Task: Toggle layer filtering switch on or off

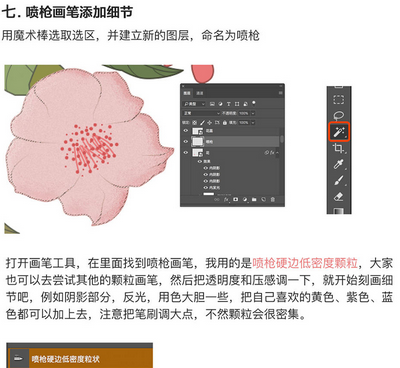Action: tap(254, 103)
